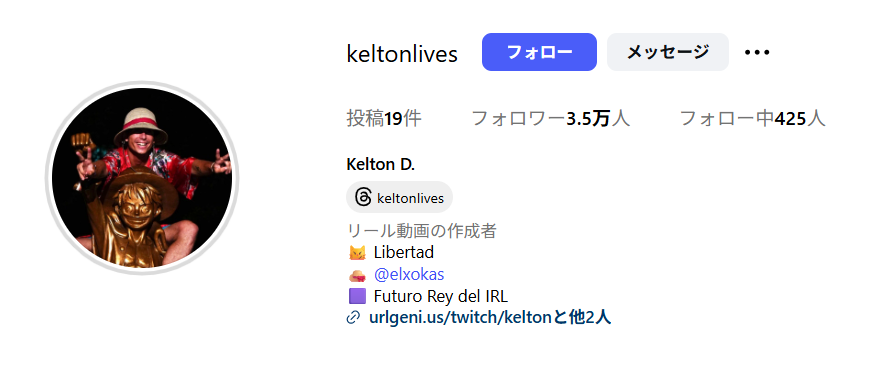The height and width of the screenshot is (377, 877).
Task: Send a message via メッセージ button
Action: (668, 52)
